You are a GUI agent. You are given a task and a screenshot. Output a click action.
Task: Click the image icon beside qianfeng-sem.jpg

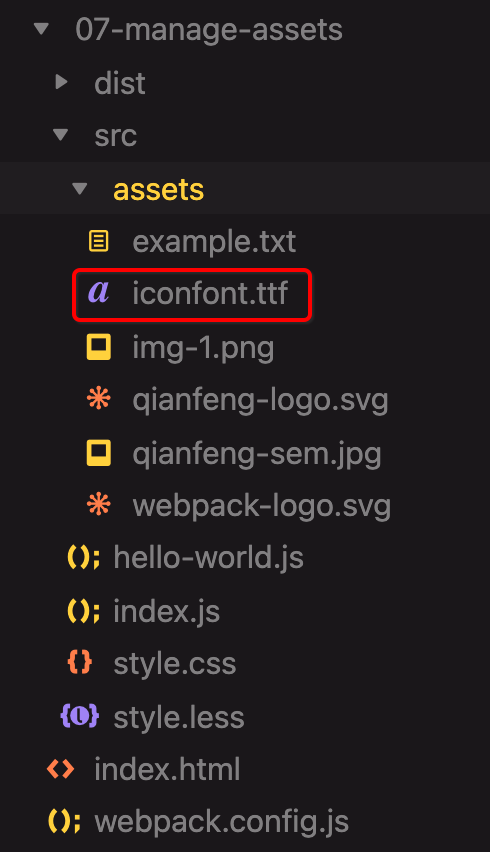99,453
